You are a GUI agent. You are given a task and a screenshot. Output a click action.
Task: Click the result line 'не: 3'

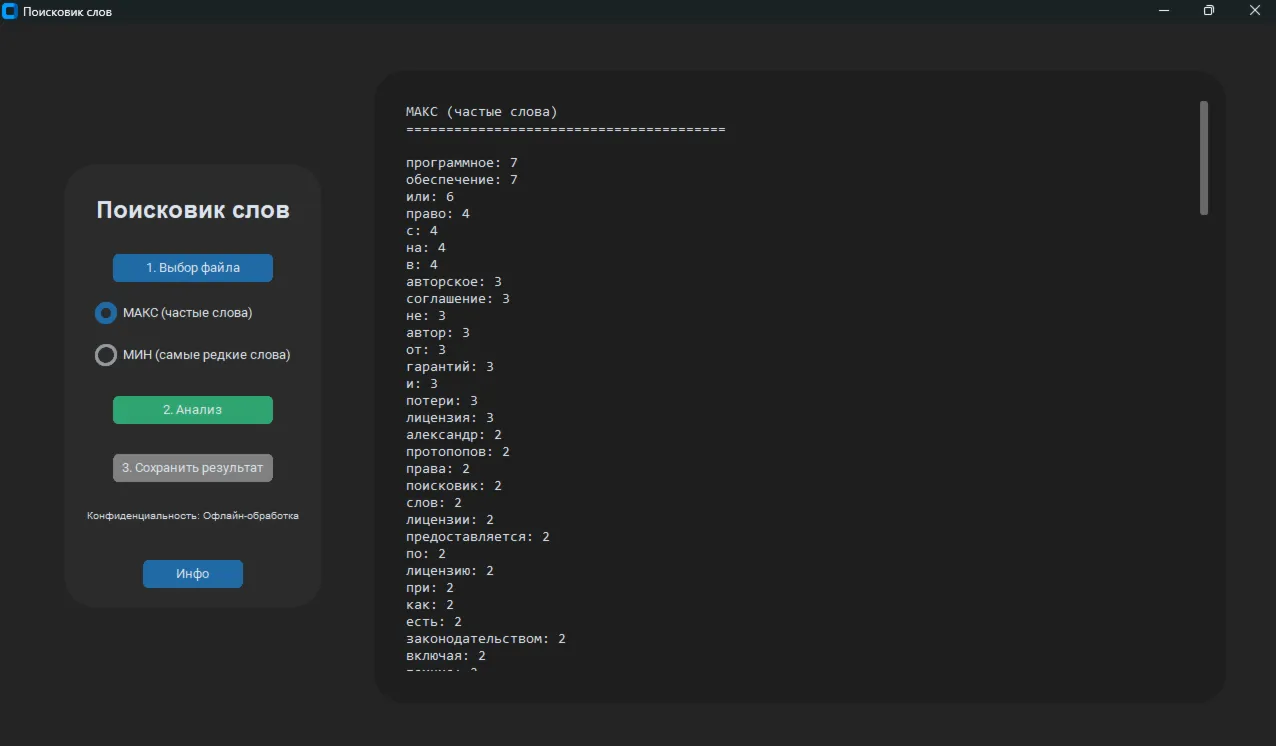point(426,316)
